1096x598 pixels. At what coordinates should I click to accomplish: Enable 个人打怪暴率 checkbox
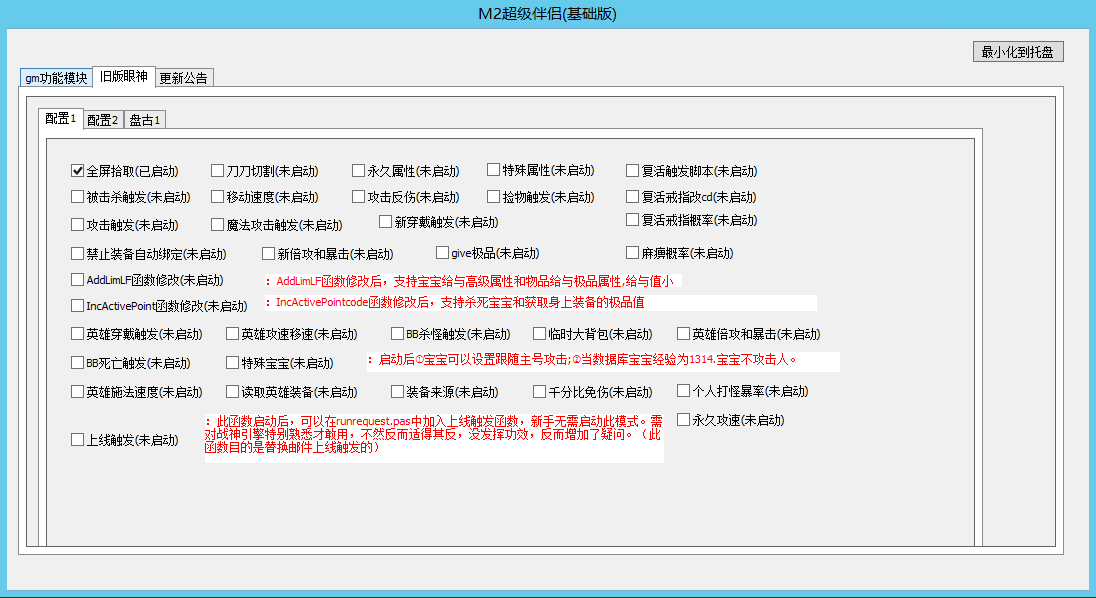(684, 391)
